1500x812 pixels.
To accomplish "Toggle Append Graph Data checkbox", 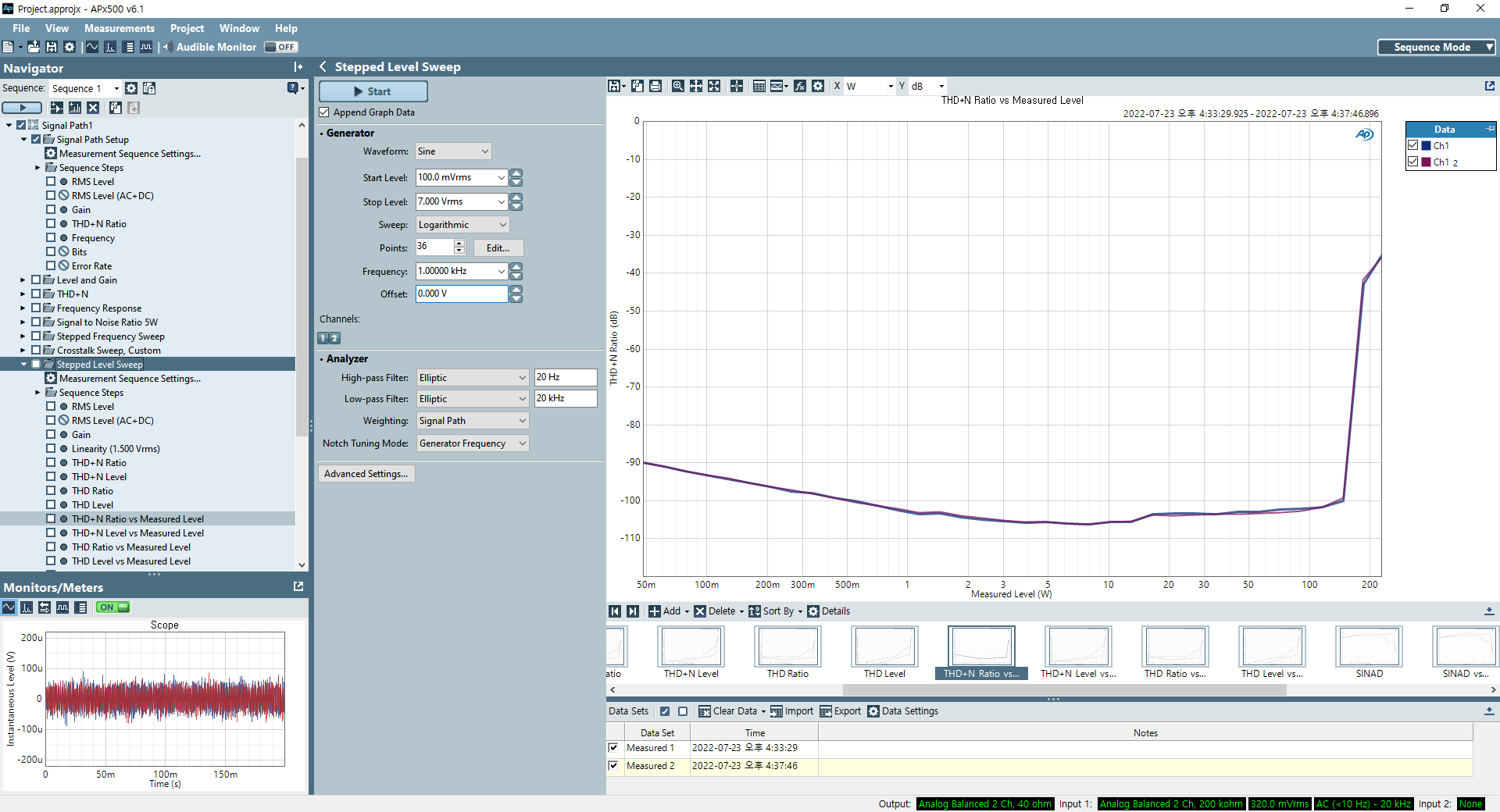I will click(x=324, y=112).
